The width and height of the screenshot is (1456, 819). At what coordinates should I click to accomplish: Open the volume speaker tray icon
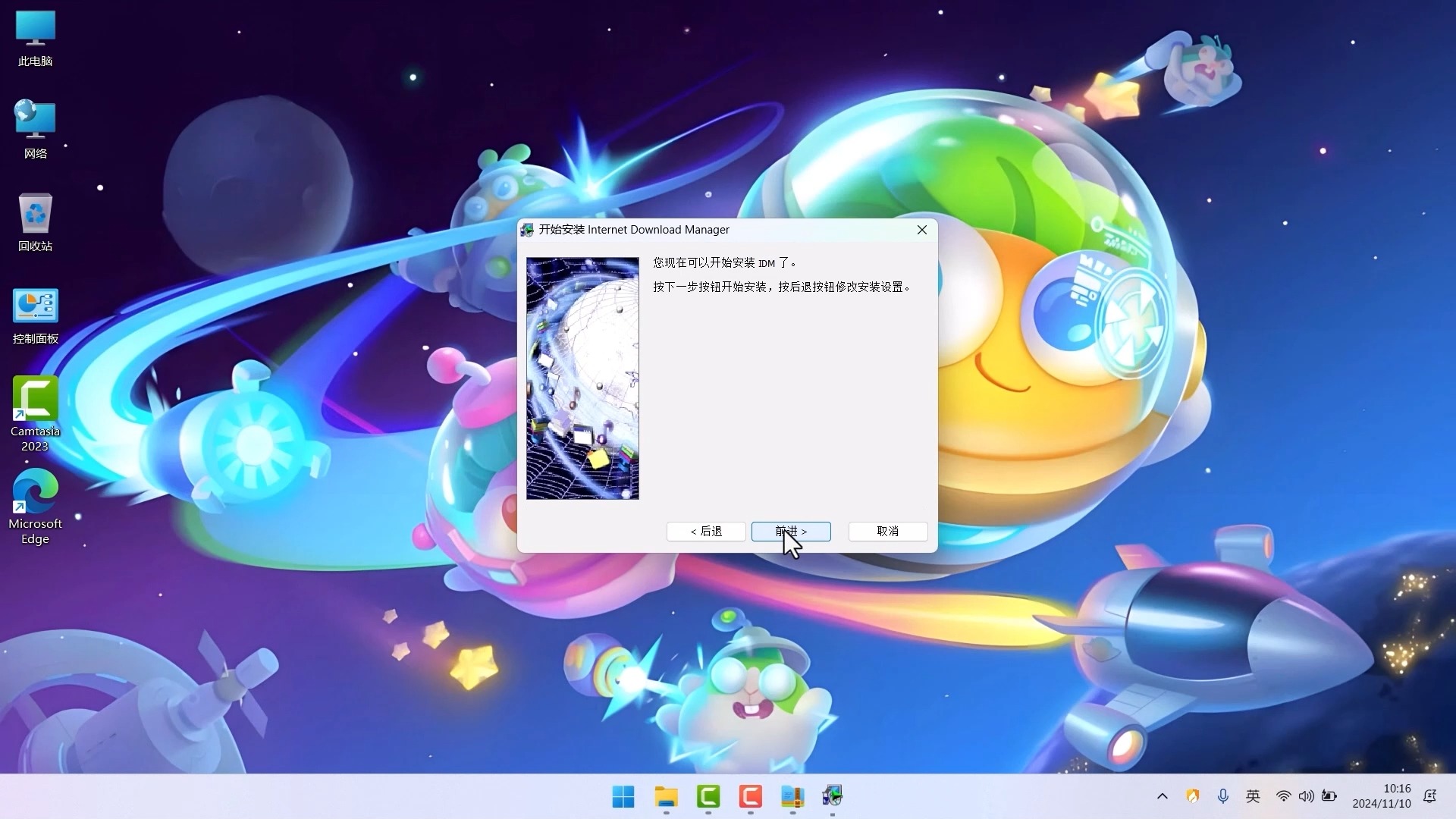click(1306, 796)
